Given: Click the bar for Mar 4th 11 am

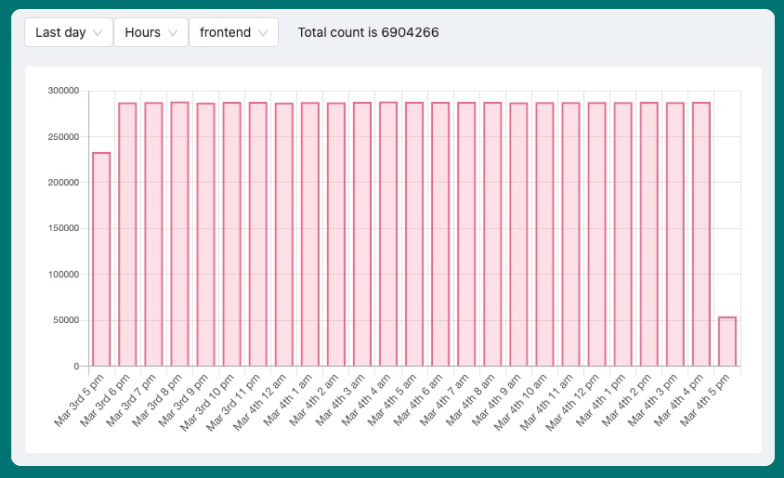Looking at the screenshot, I should pos(570,234).
